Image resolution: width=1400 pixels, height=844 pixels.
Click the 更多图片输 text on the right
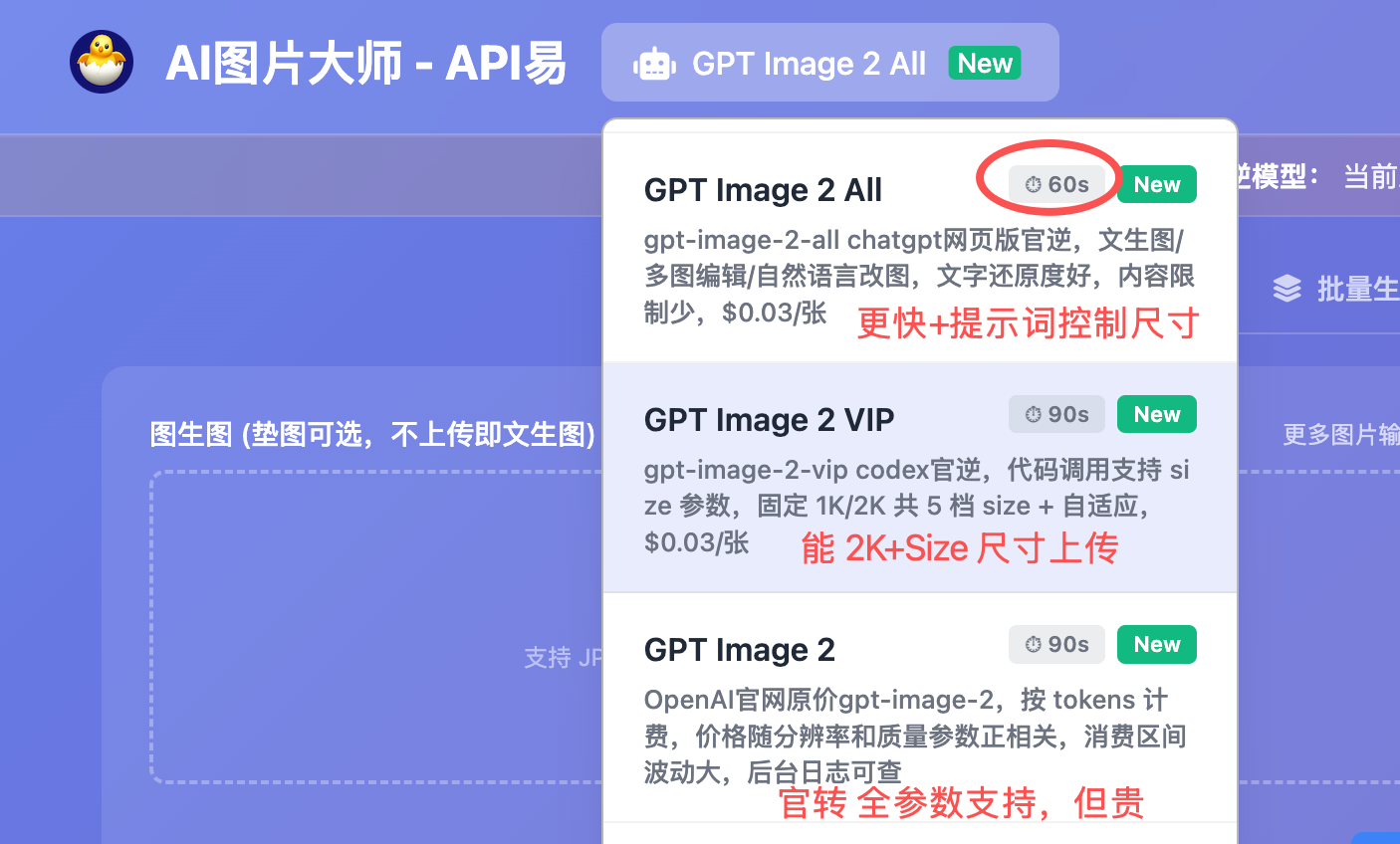point(1341,434)
